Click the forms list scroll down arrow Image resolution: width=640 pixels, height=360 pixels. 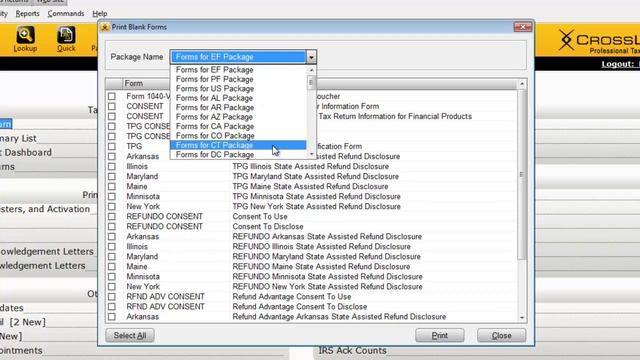522,318
